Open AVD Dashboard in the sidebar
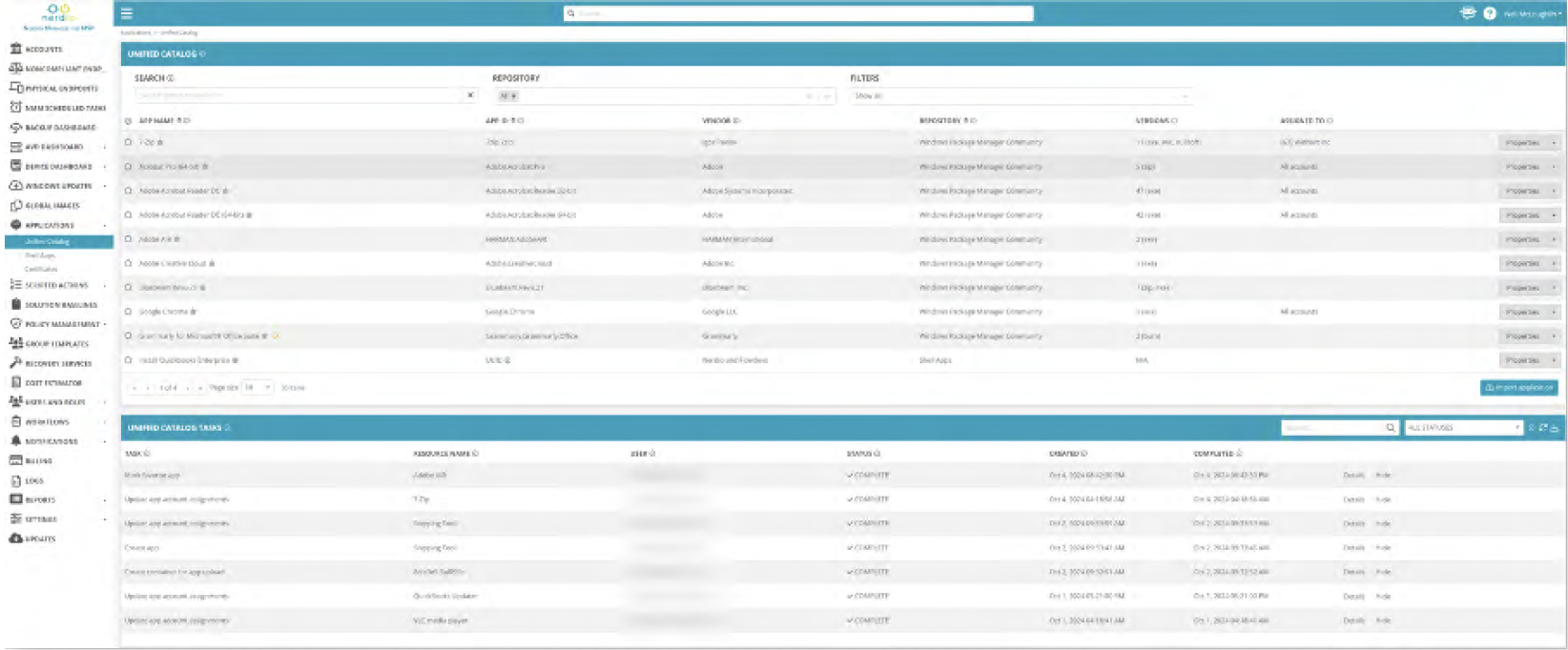Screen dimensions: 1568x650 pyautogui.click(x=53, y=147)
